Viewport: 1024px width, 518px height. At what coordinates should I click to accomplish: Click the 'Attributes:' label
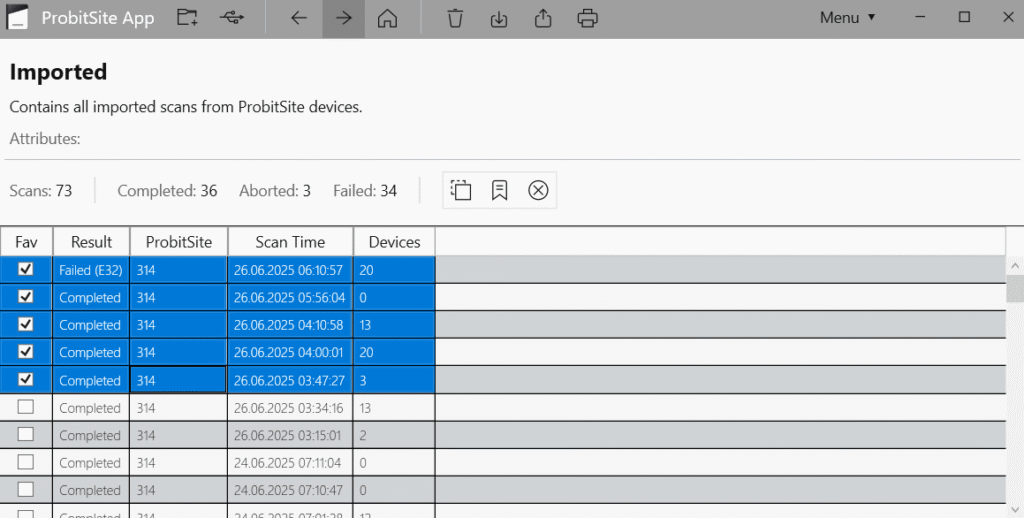[x=44, y=138]
